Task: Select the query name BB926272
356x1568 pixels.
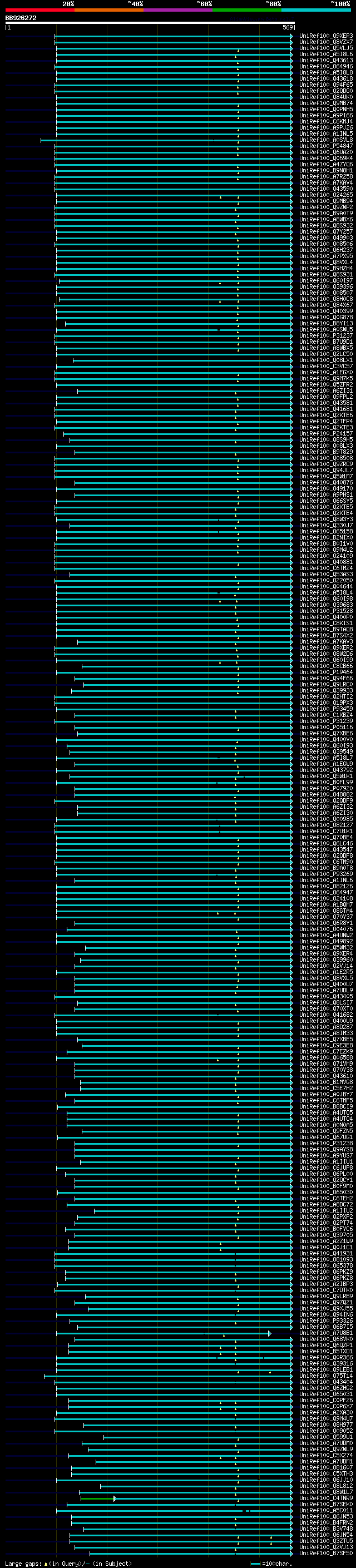Action: pos(21,18)
